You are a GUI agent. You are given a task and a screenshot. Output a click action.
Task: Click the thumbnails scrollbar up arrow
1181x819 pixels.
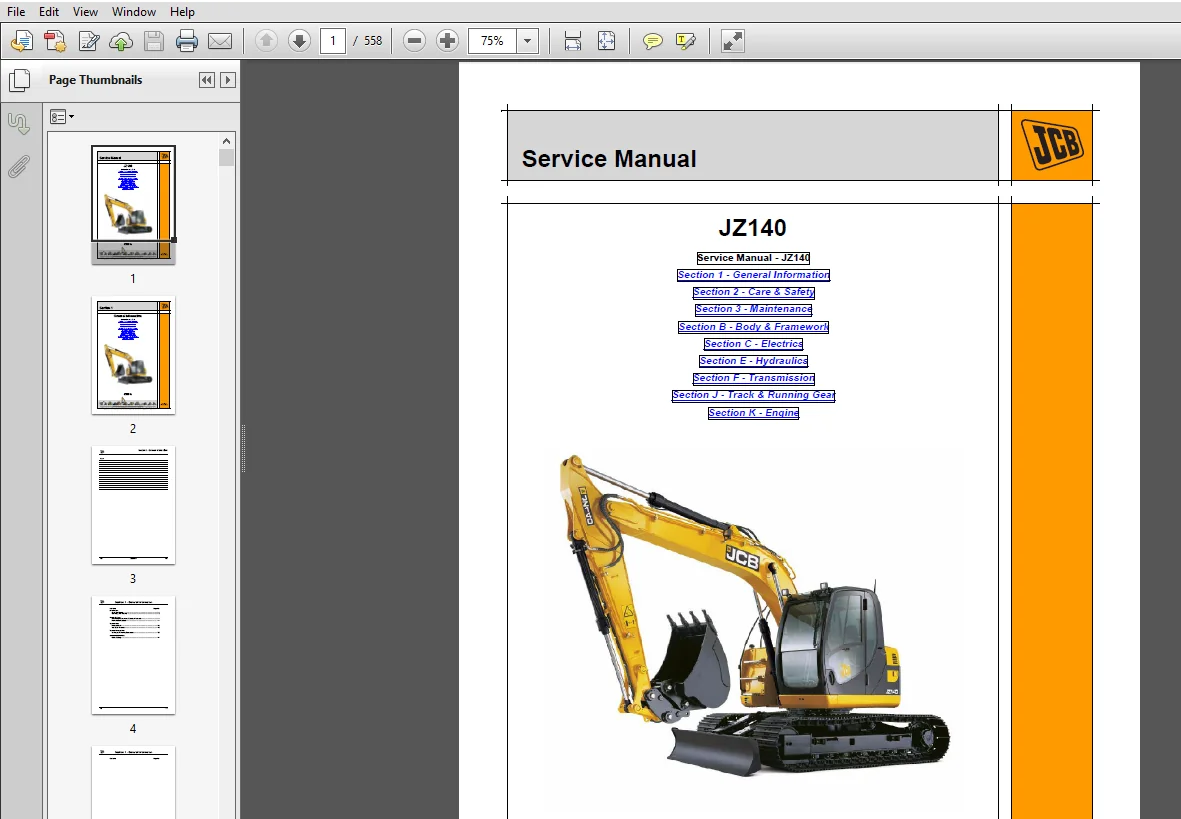click(x=227, y=141)
